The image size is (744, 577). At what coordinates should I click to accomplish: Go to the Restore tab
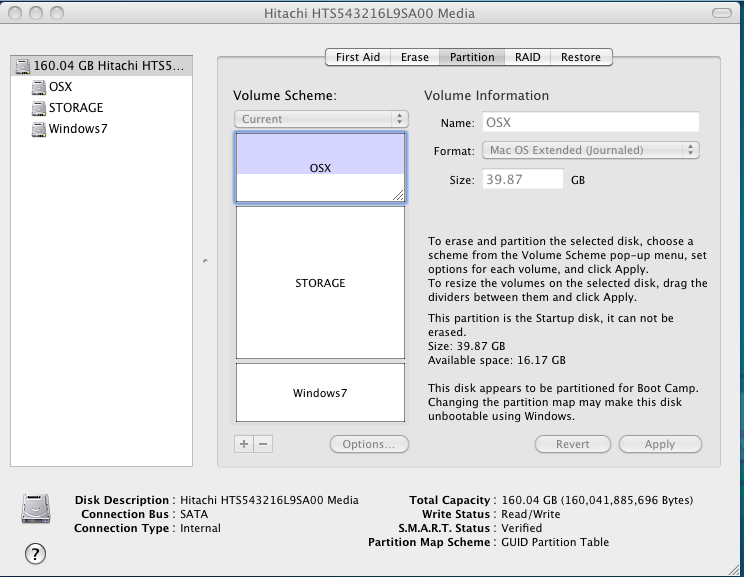[581, 57]
